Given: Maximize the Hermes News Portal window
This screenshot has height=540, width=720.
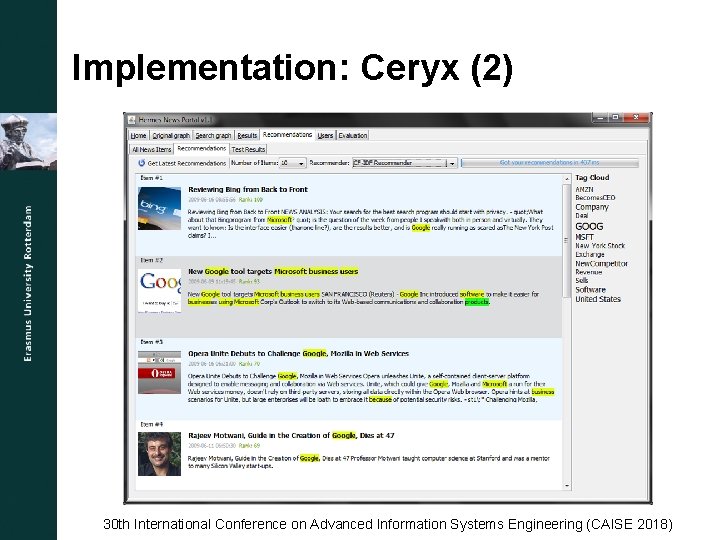Looking at the screenshot, I should [615, 118].
